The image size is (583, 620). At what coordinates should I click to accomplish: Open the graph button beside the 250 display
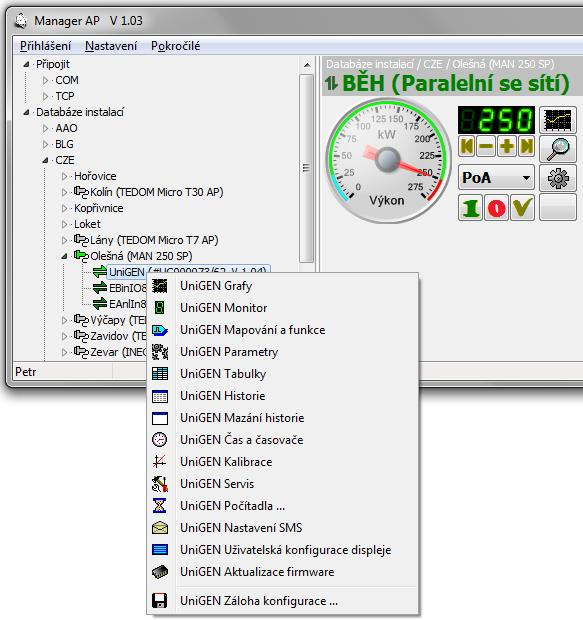pos(558,120)
